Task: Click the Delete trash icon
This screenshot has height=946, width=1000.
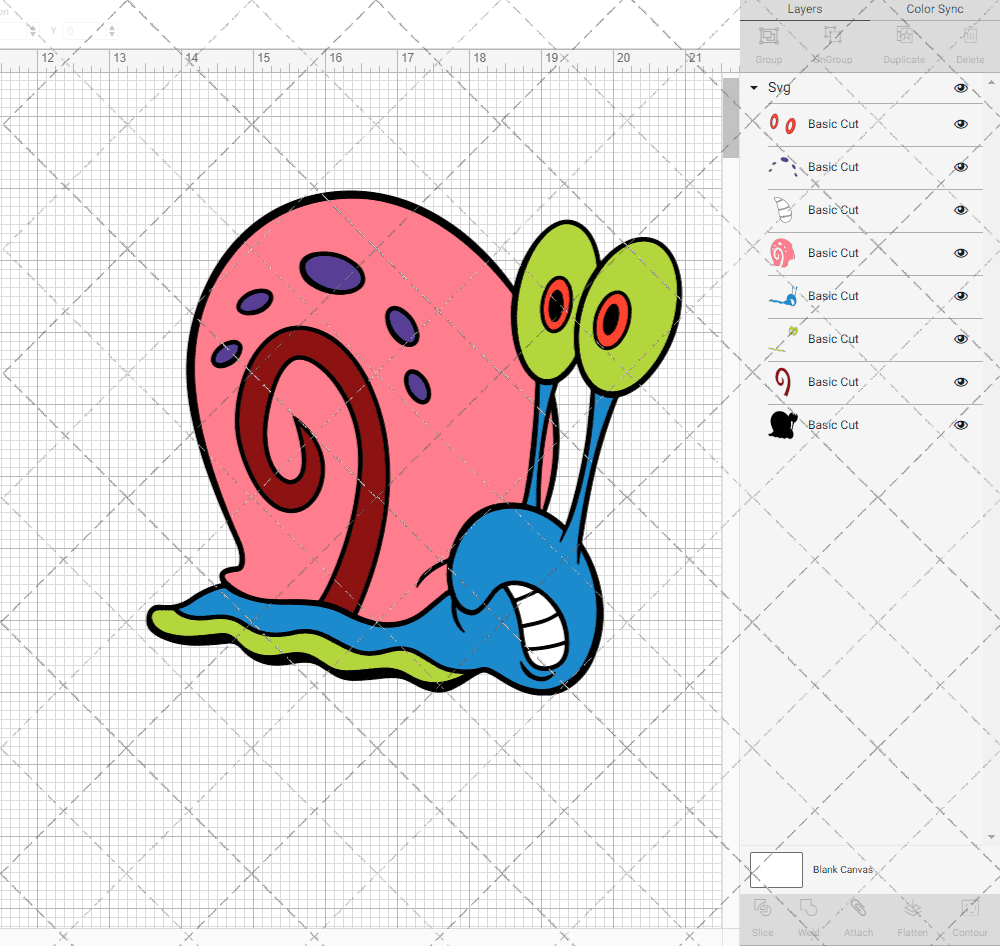Action: 969,36
